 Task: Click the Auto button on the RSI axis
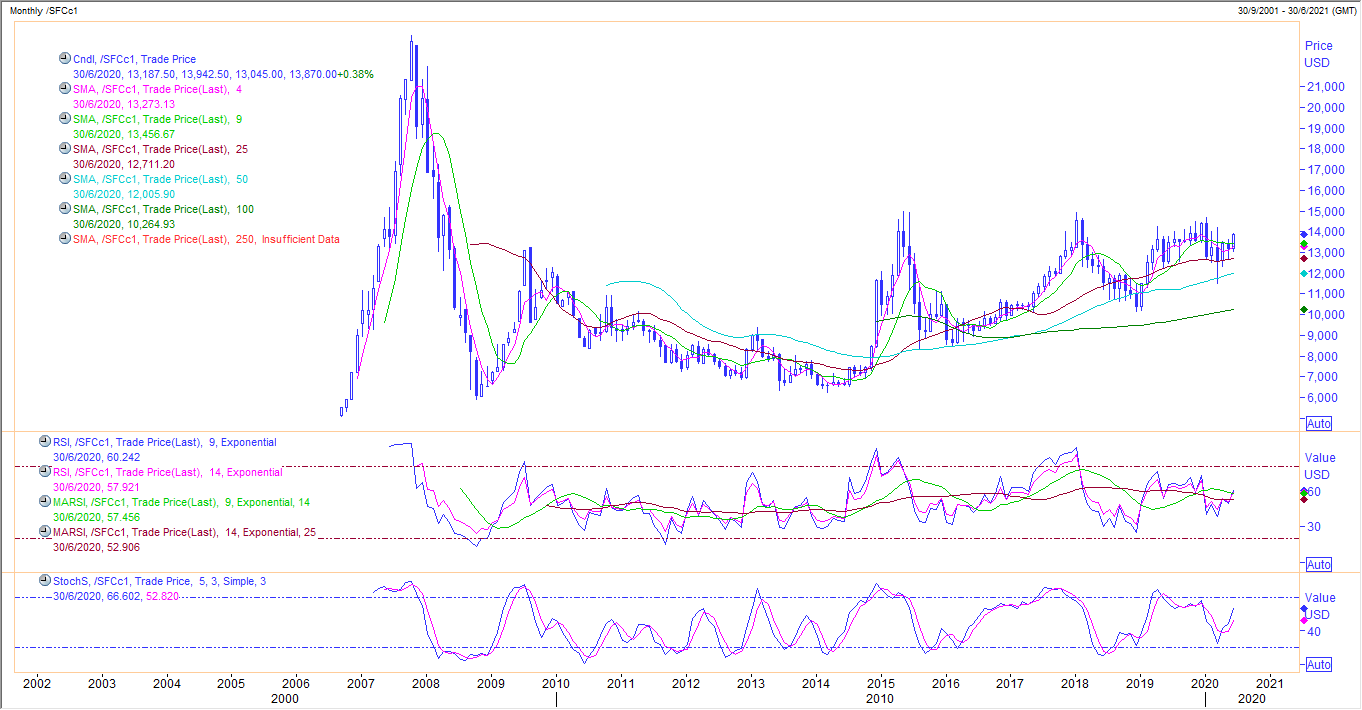point(1319,564)
